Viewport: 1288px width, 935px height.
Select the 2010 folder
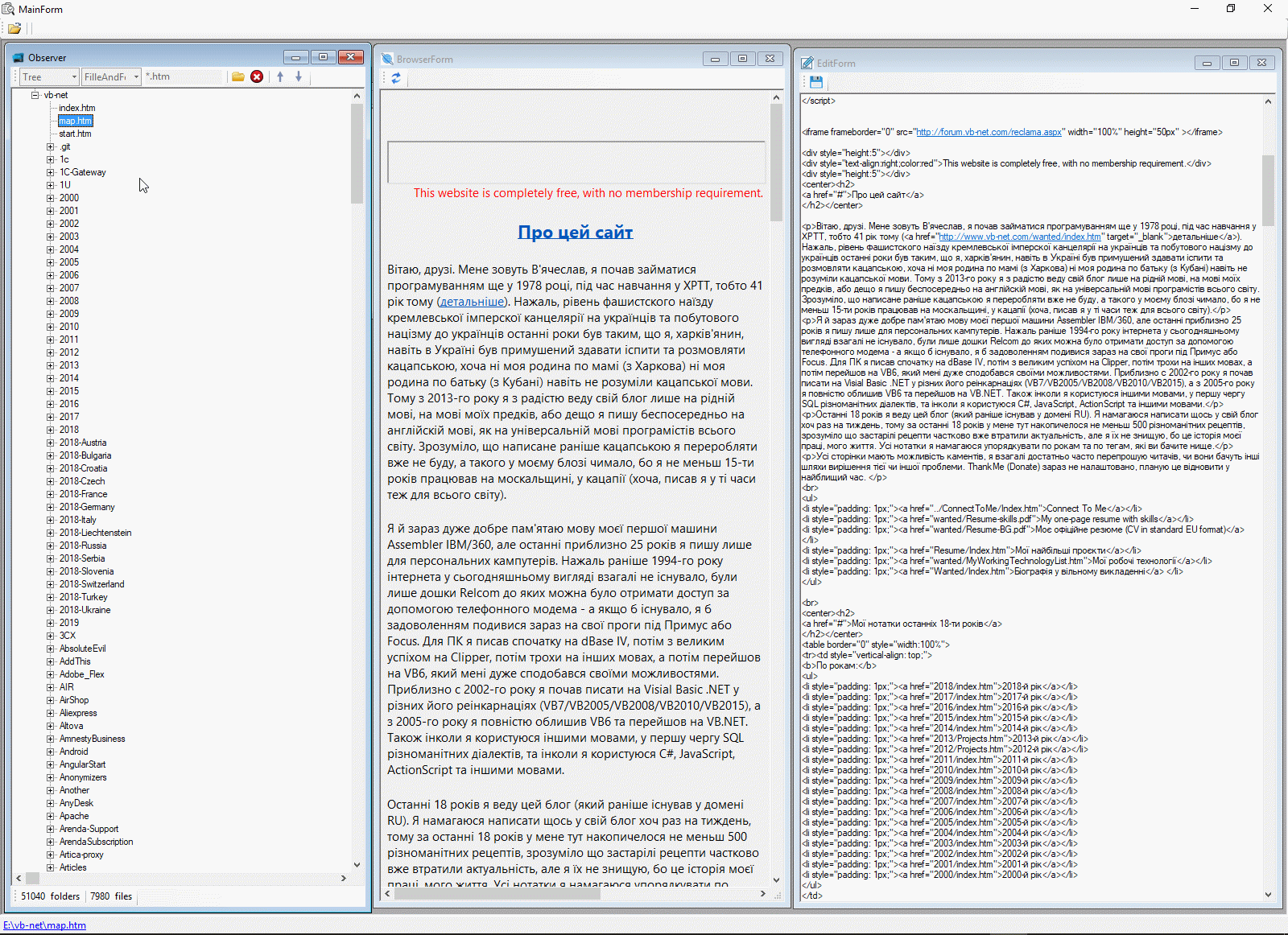69,327
